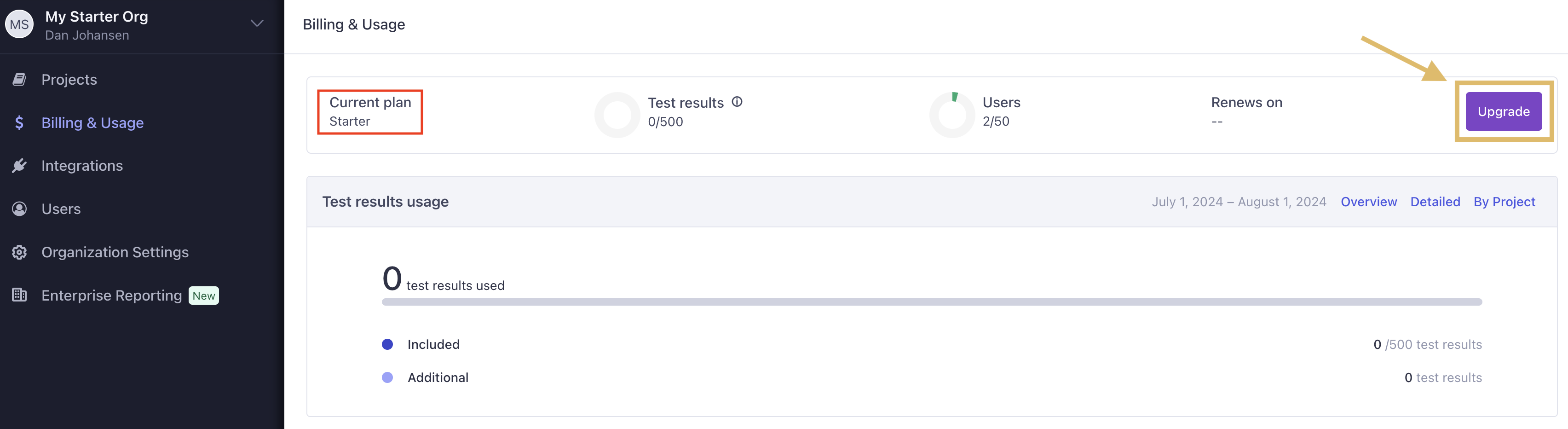Click the Included legend color dot
This screenshot has width=1568, height=429.
point(387,344)
